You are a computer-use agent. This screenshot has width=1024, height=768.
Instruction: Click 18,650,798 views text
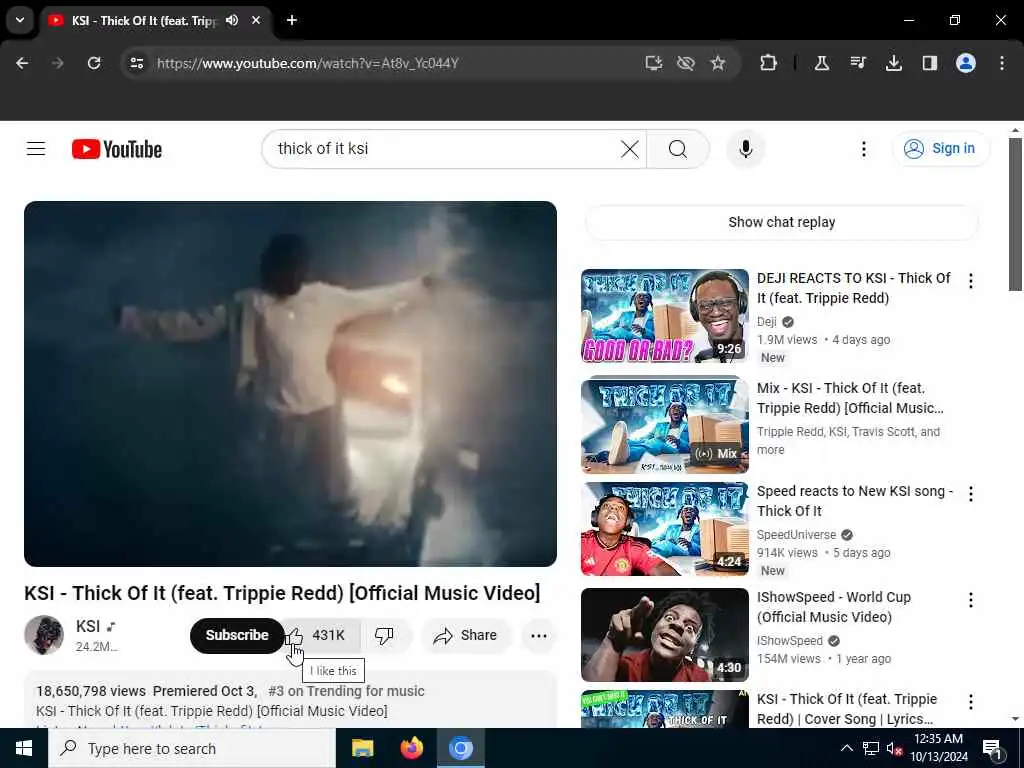click(91, 691)
